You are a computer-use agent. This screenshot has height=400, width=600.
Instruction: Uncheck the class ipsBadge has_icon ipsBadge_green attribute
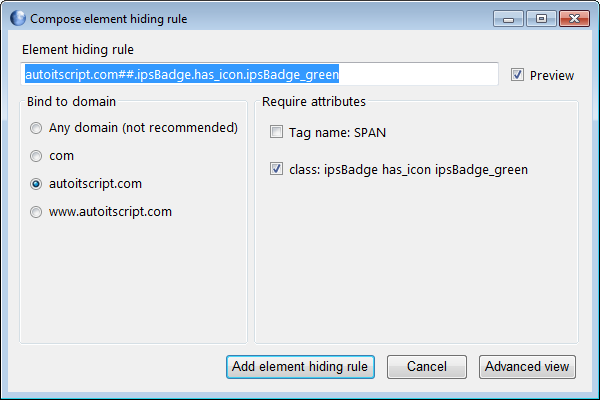(x=276, y=169)
